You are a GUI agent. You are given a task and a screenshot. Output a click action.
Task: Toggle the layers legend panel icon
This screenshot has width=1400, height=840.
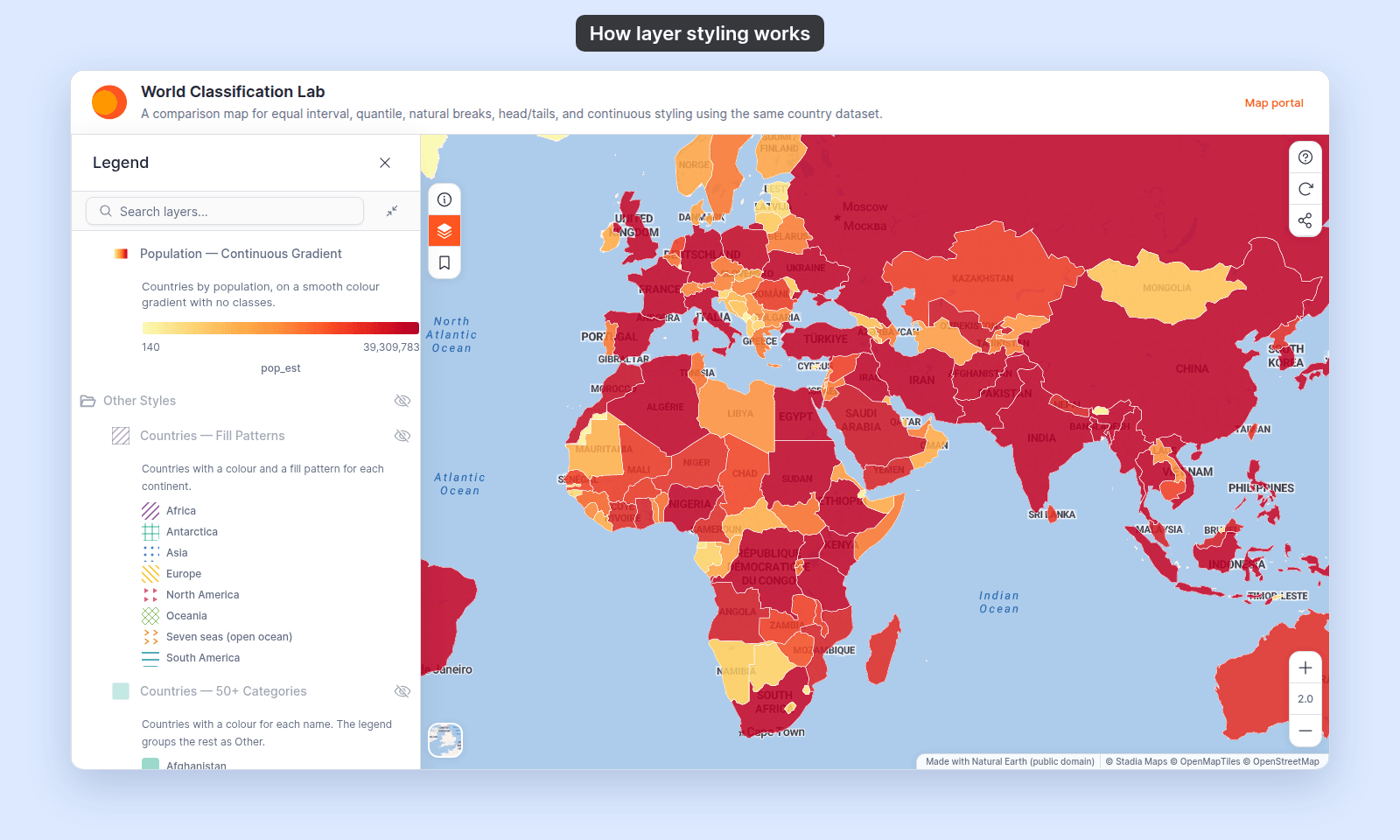coord(444,231)
